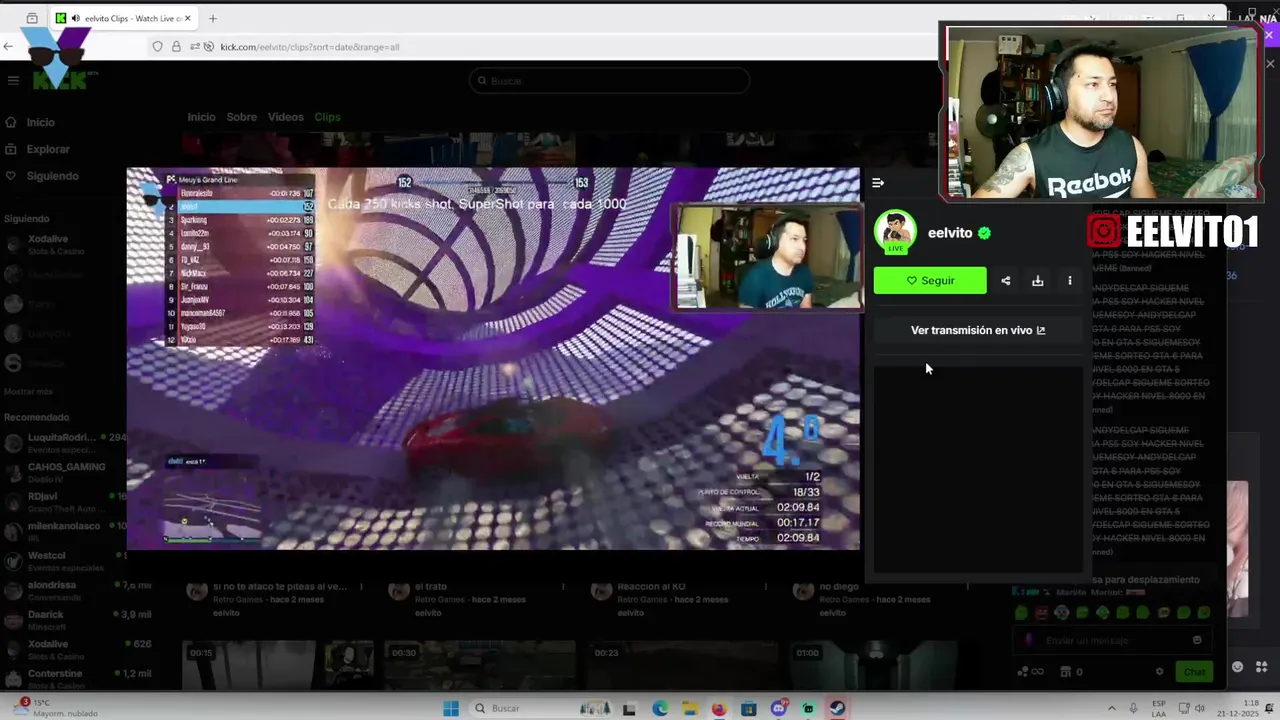Click the eelvito channel name
Screen dimensions: 1280x720
pos(950,233)
